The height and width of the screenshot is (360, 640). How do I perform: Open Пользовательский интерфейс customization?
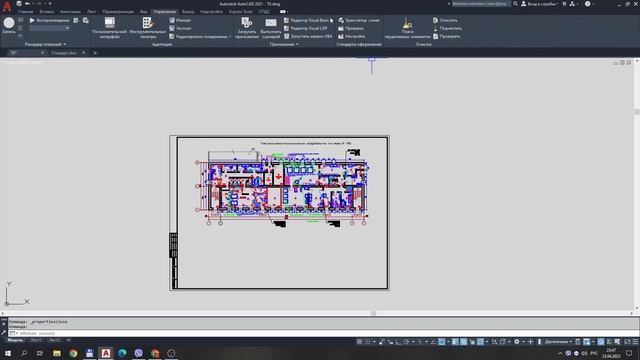tap(109, 28)
